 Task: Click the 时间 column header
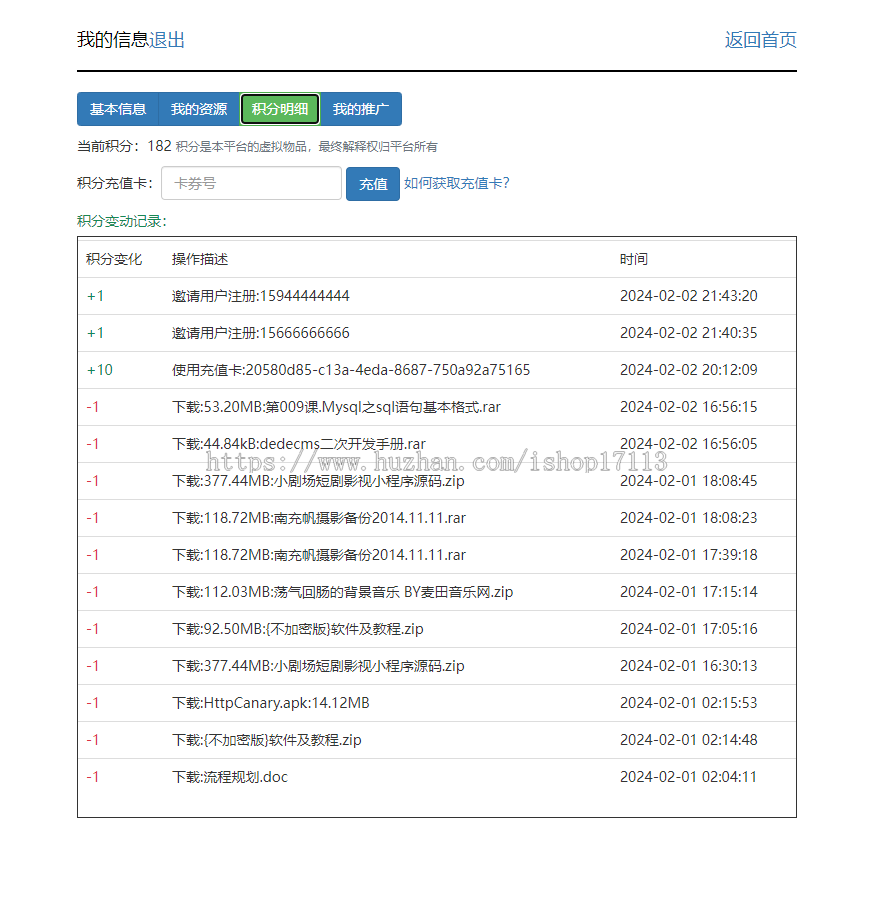click(634, 259)
